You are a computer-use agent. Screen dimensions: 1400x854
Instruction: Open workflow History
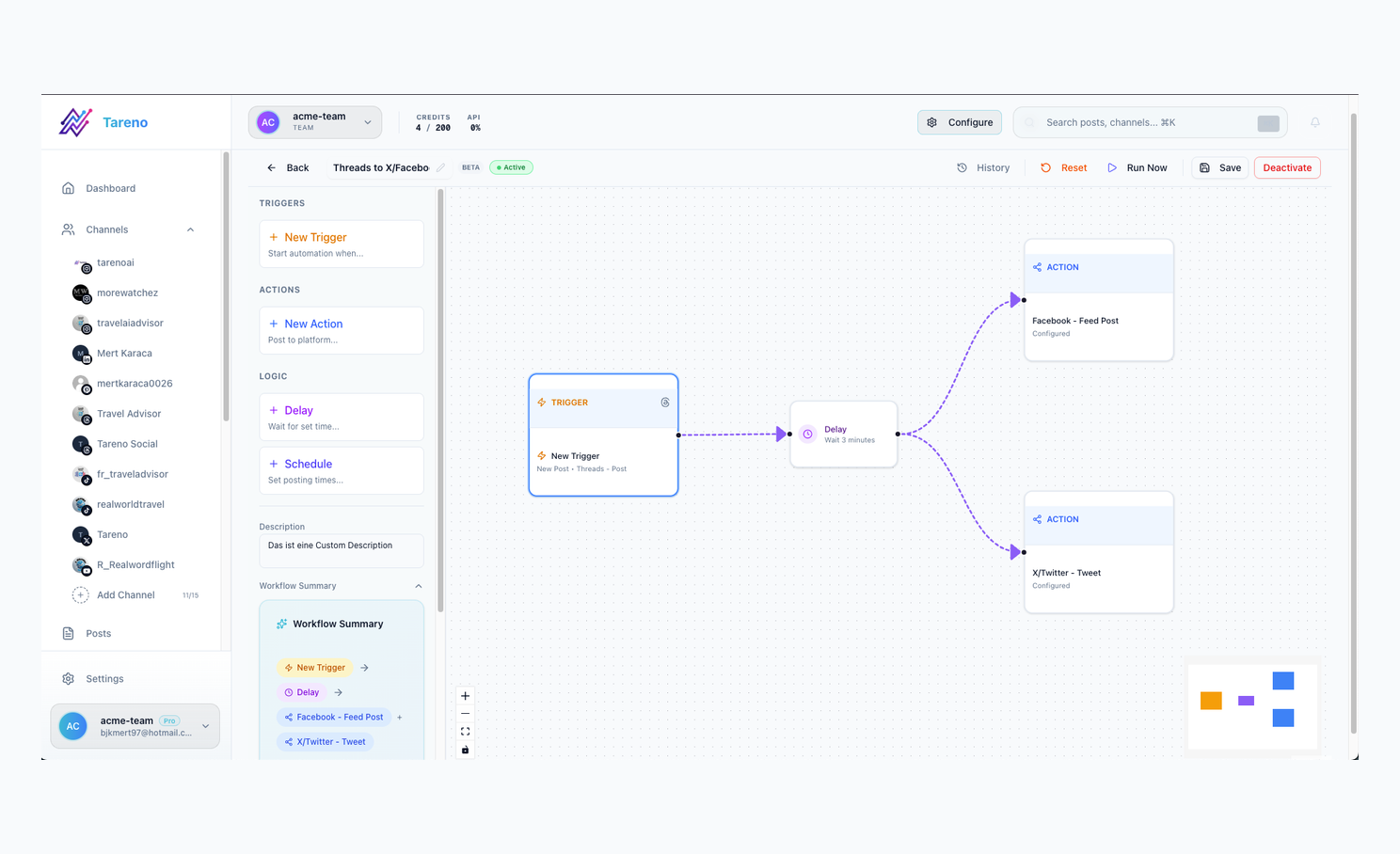(x=983, y=167)
